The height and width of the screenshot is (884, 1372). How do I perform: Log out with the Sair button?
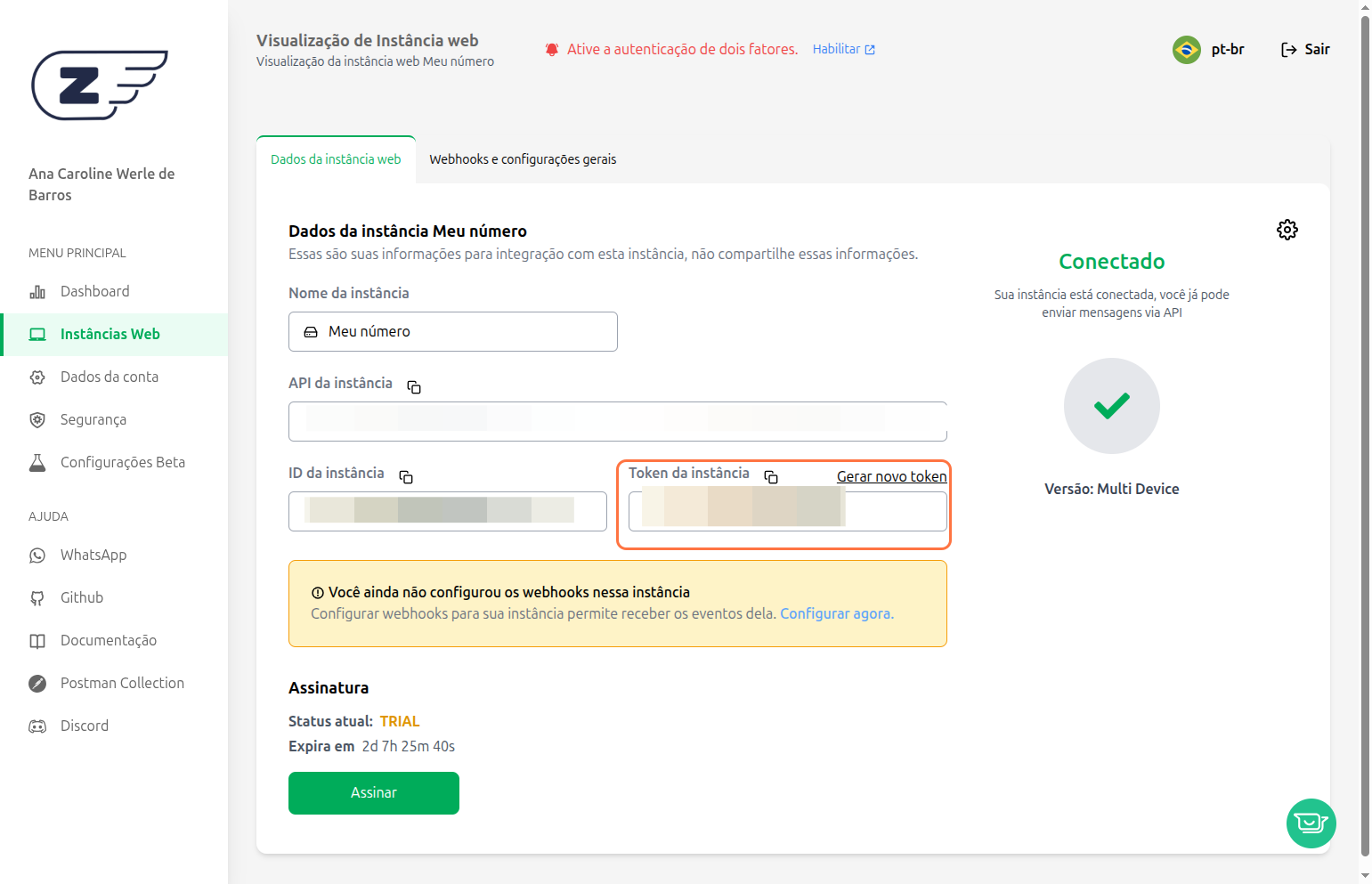pyautogui.click(x=1305, y=49)
